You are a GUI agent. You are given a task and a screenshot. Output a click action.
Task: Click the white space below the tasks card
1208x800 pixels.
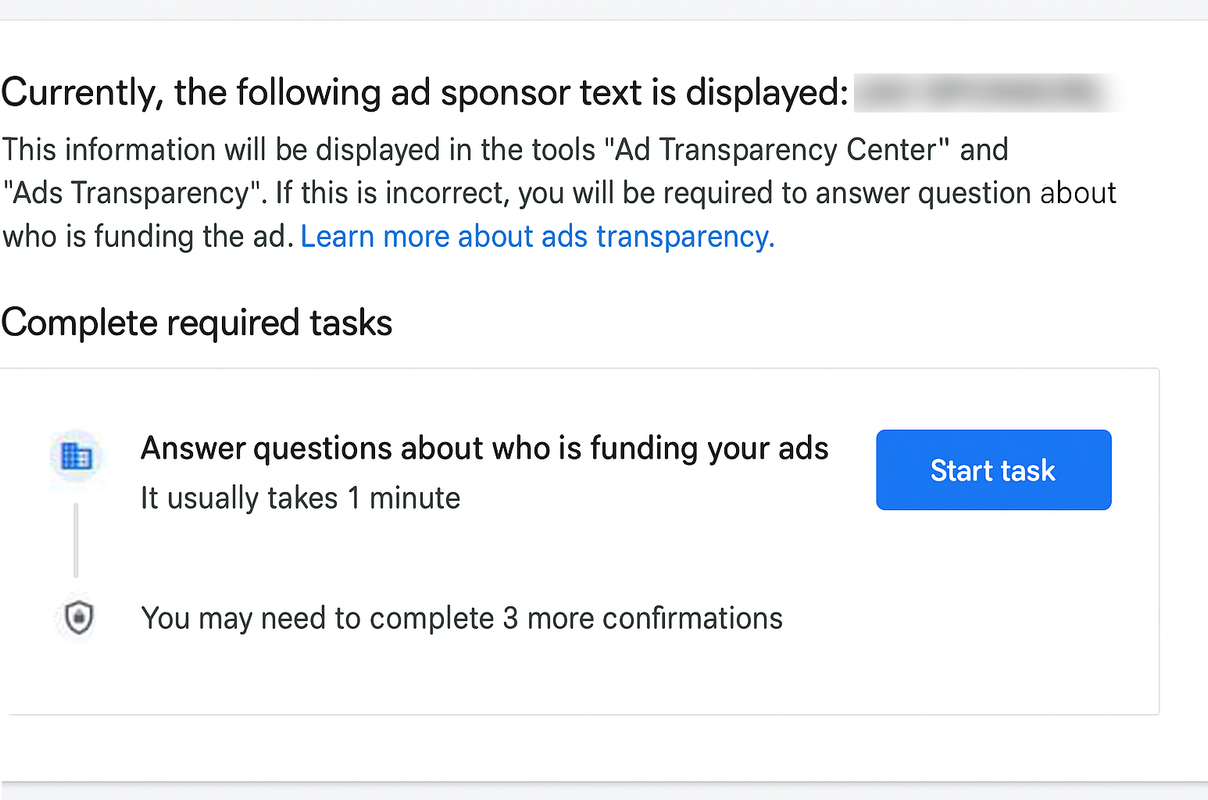point(600,748)
